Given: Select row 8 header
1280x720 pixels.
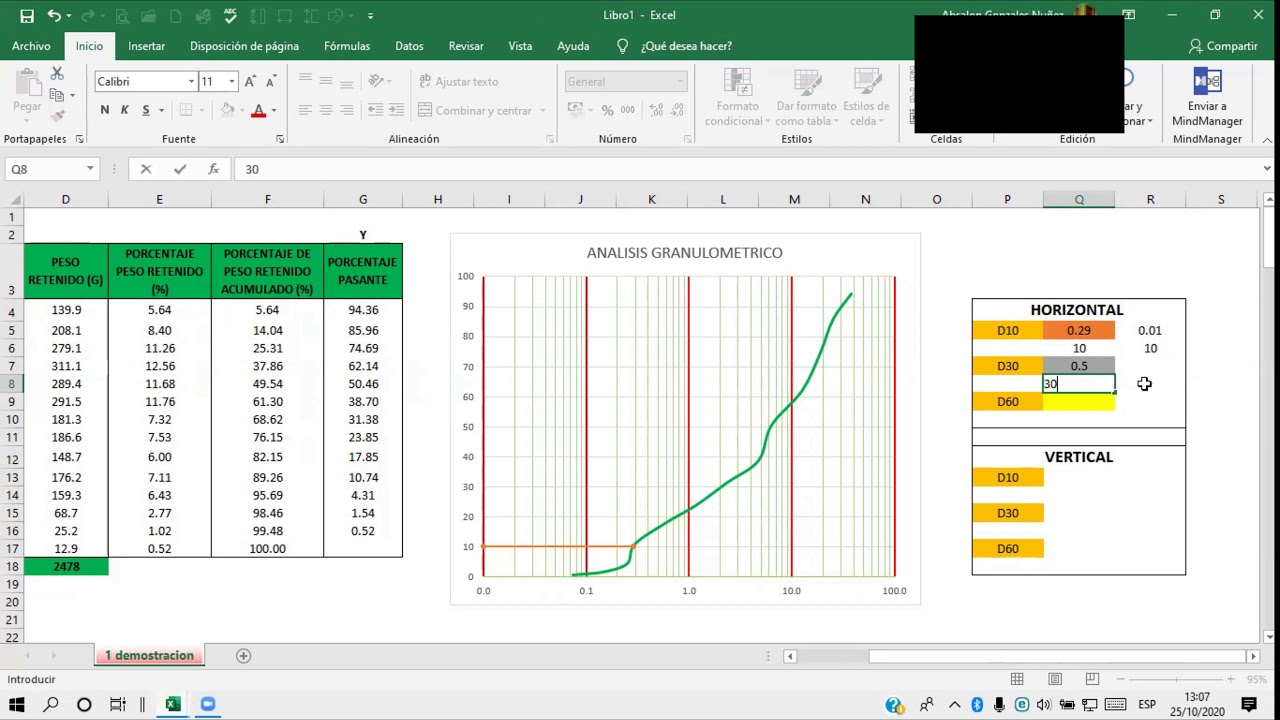Looking at the screenshot, I should (x=11, y=384).
